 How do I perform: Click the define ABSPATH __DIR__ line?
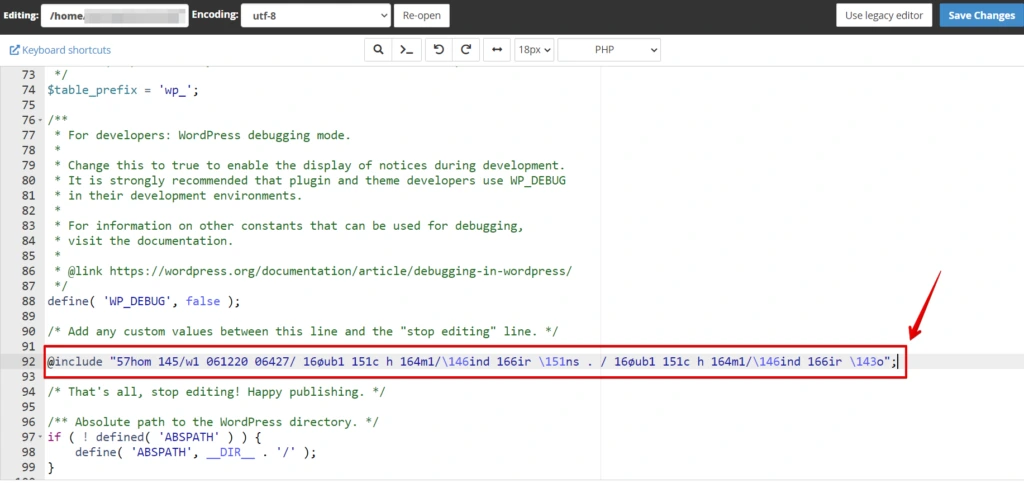195,452
